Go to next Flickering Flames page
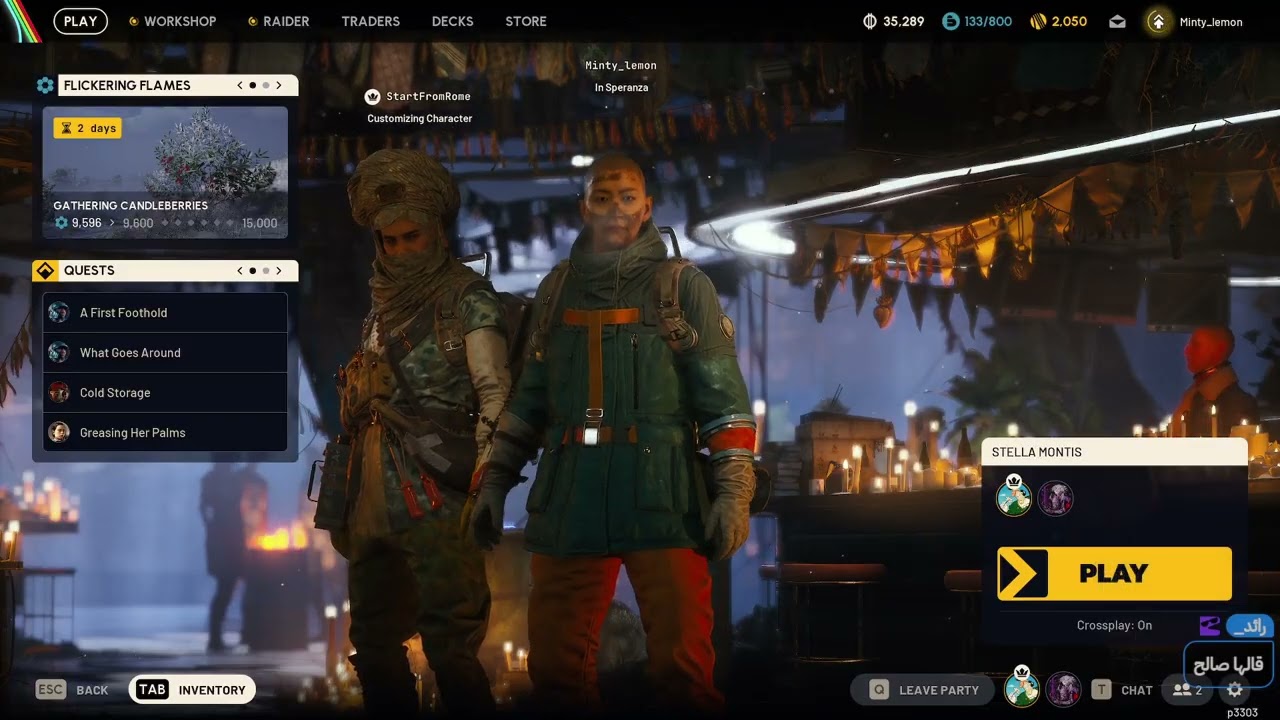The image size is (1280, 720). 279,85
